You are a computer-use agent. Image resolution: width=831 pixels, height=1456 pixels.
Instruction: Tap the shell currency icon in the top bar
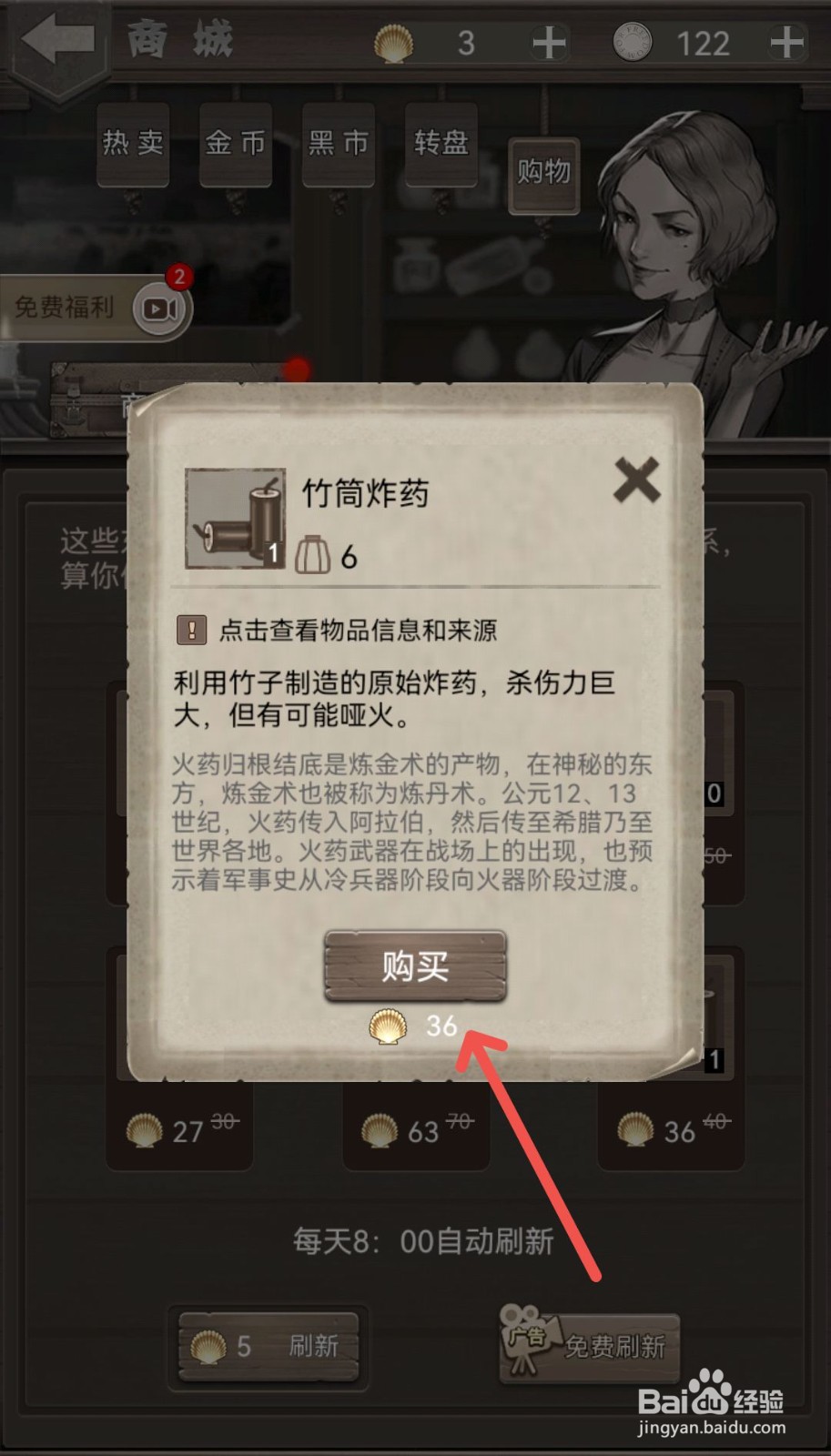point(393,44)
